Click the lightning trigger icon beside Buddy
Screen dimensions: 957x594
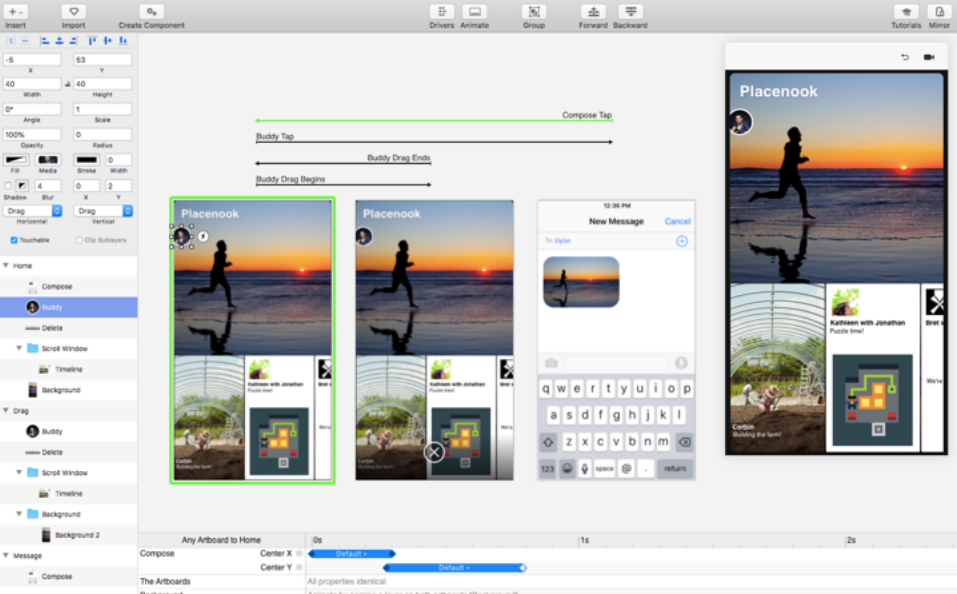coord(203,236)
